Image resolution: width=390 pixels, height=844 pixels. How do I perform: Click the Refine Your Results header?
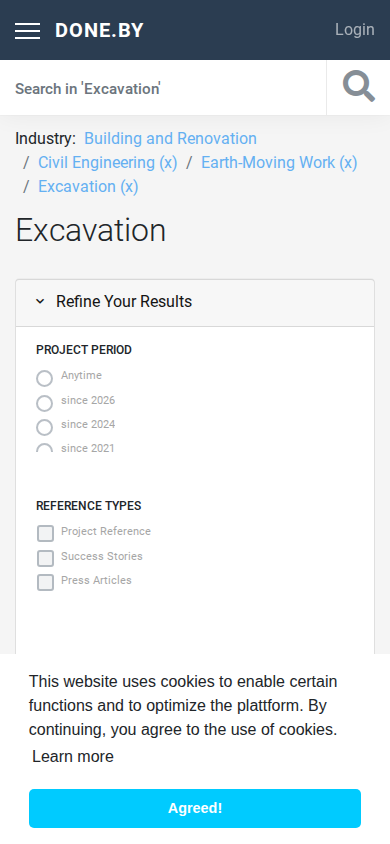(195, 303)
